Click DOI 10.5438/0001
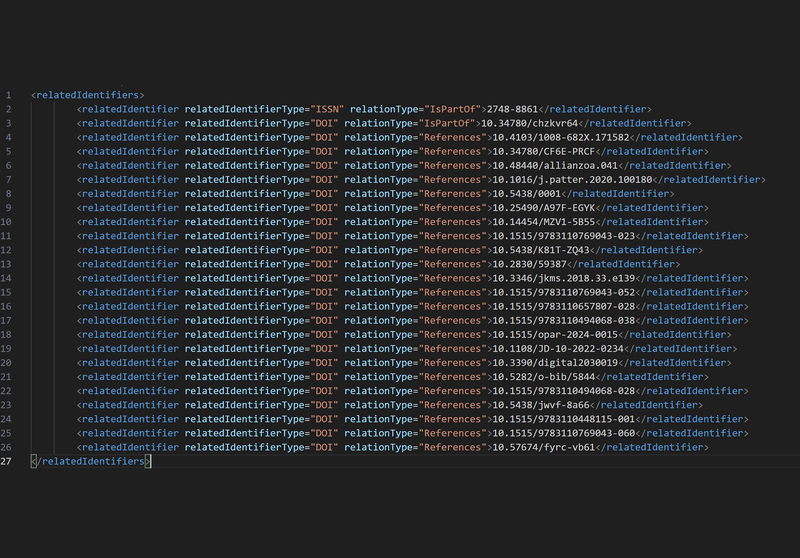The image size is (800, 558). pyautogui.click(x=527, y=194)
